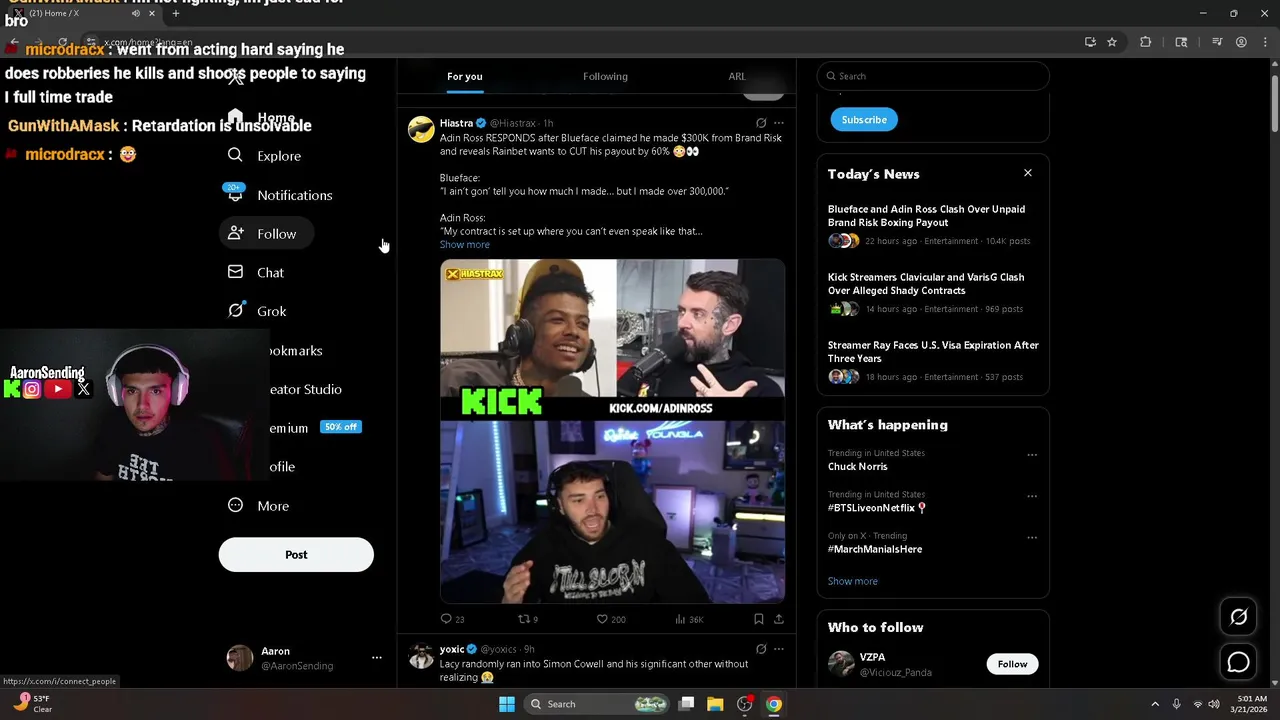Open options for #MarchManiaIsHere trend
The height and width of the screenshot is (720, 1280).
click(x=1032, y=537)
